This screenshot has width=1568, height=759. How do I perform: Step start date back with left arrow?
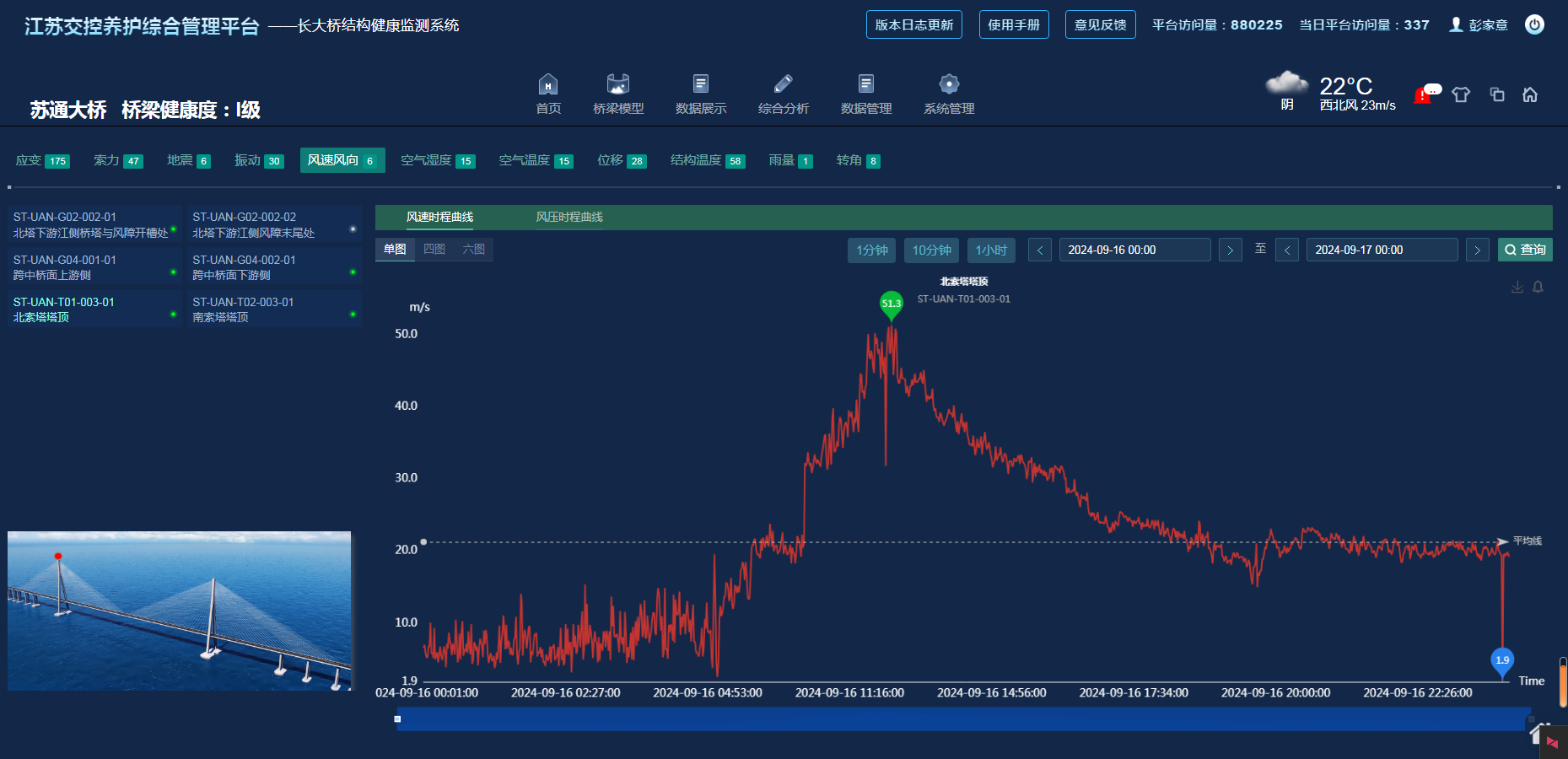pos(1040,250)
